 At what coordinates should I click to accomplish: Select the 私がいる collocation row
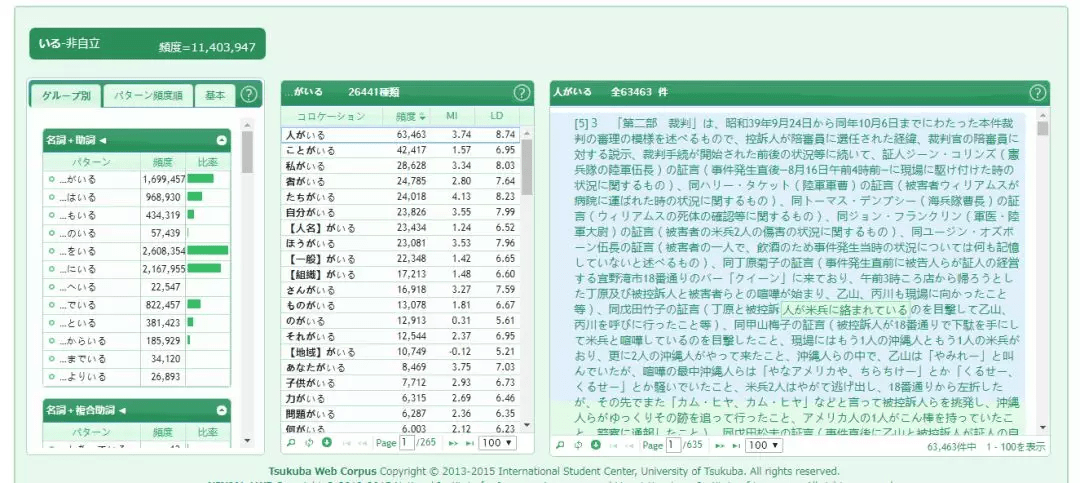402,166
